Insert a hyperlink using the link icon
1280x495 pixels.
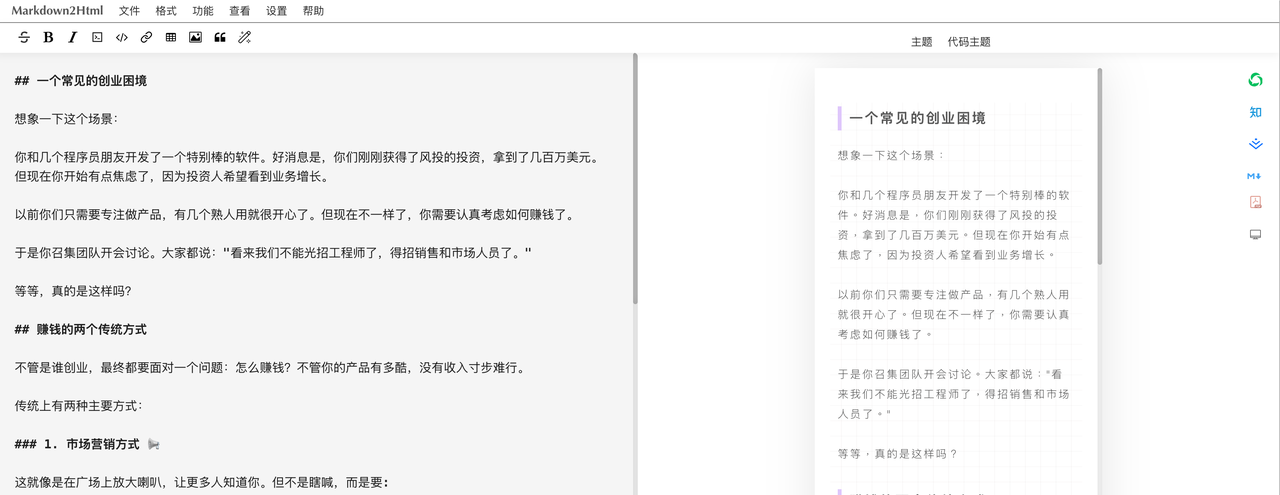point(146,37)
